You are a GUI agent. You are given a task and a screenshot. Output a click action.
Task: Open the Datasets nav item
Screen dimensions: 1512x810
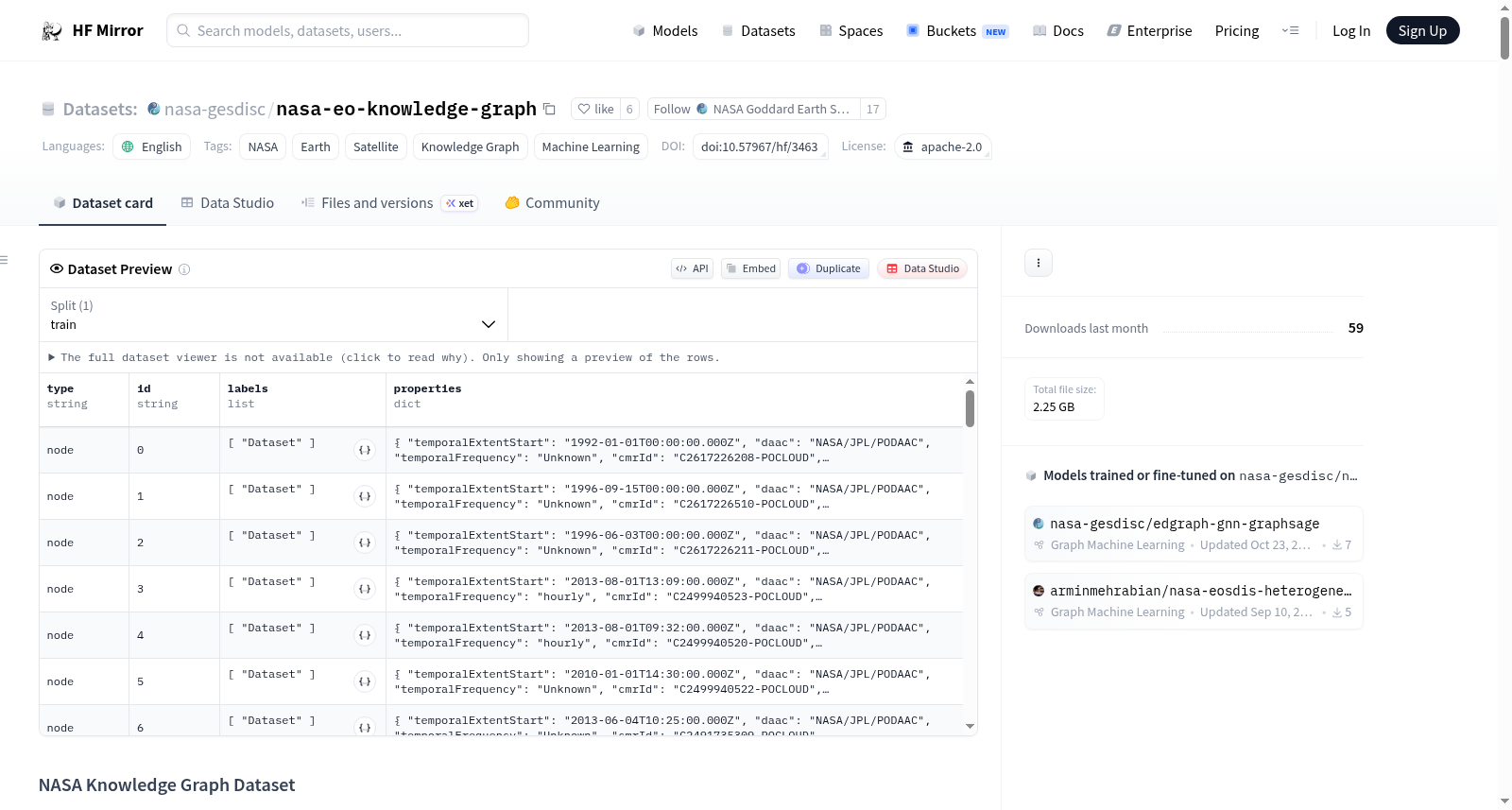(758, 30)
